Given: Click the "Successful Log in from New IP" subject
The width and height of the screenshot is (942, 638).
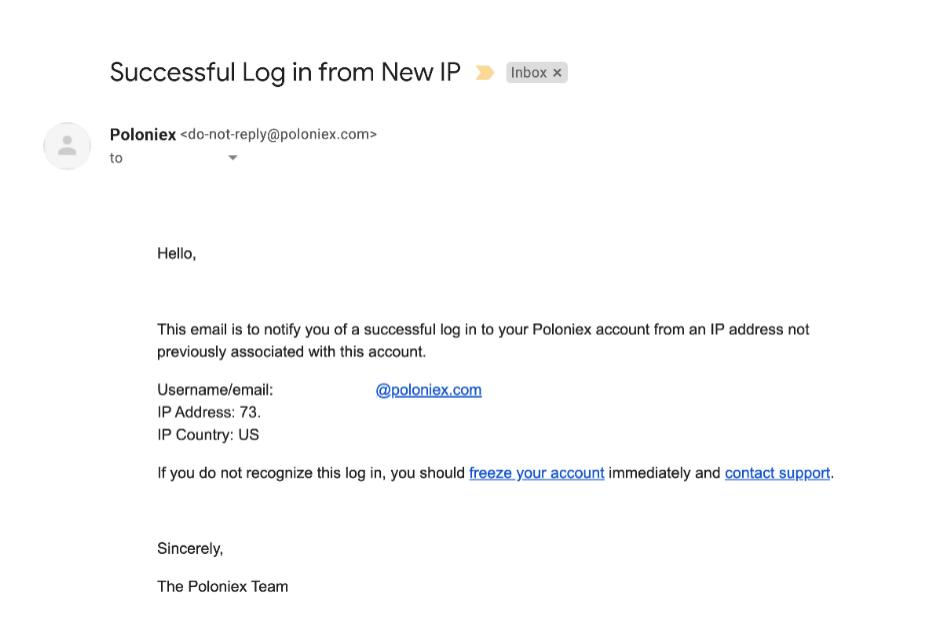Looking at the screenshot, I should tap(285, 73).
